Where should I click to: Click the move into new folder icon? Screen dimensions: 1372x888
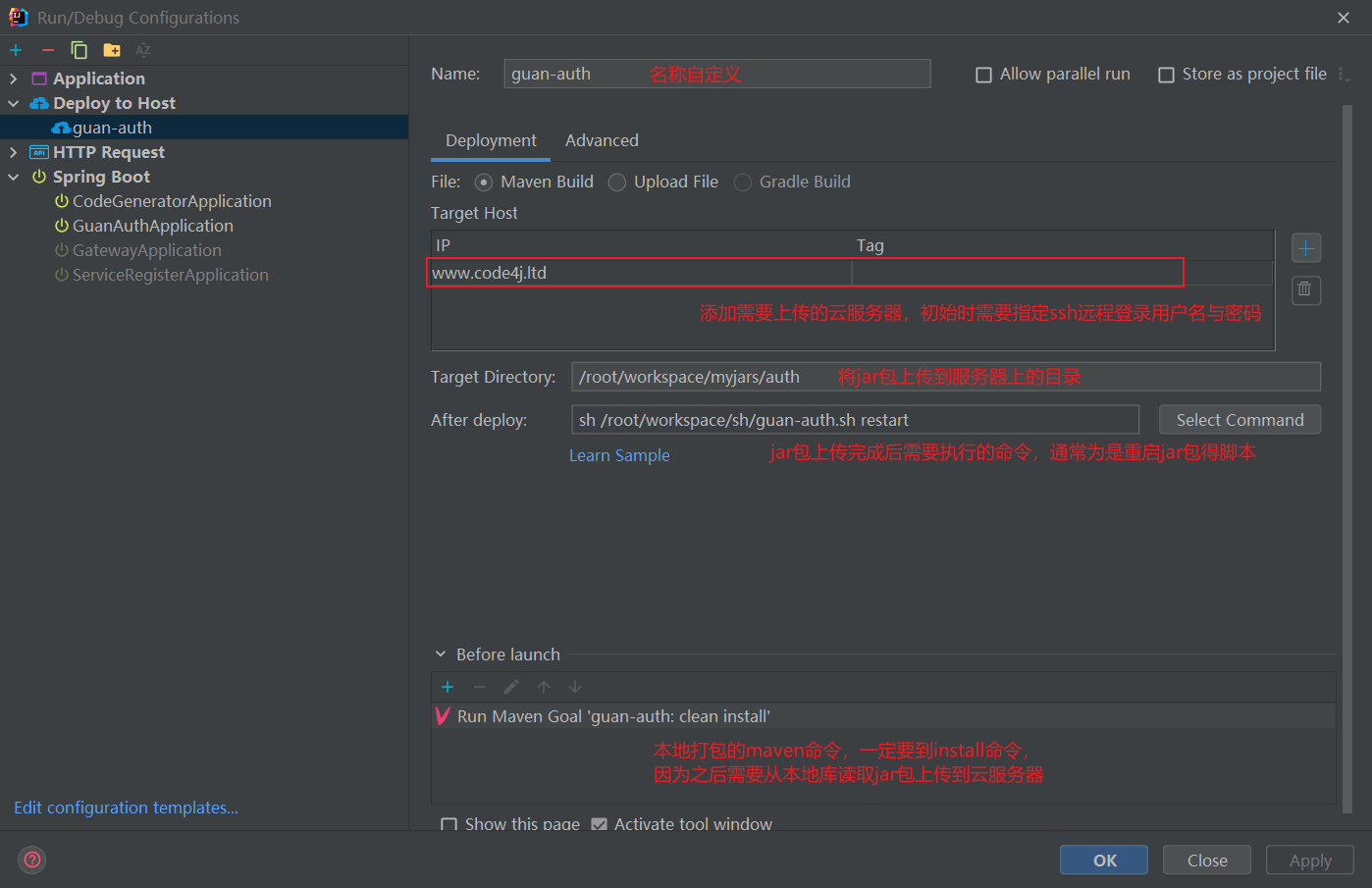(x=112, y=50)
